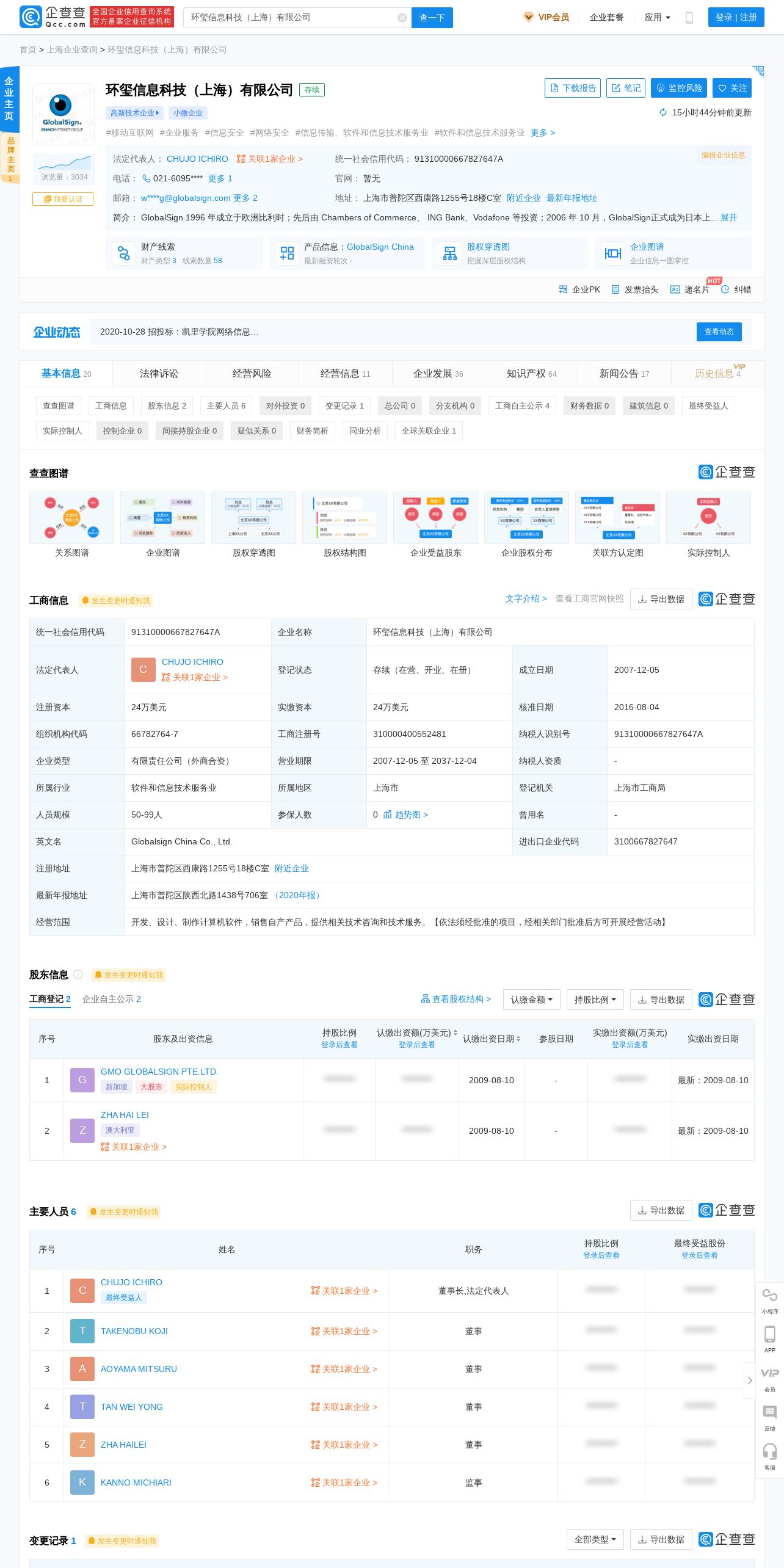
Task: Open the 全部类型 dropdown in 变更记录
Action: coord(595,1539)
